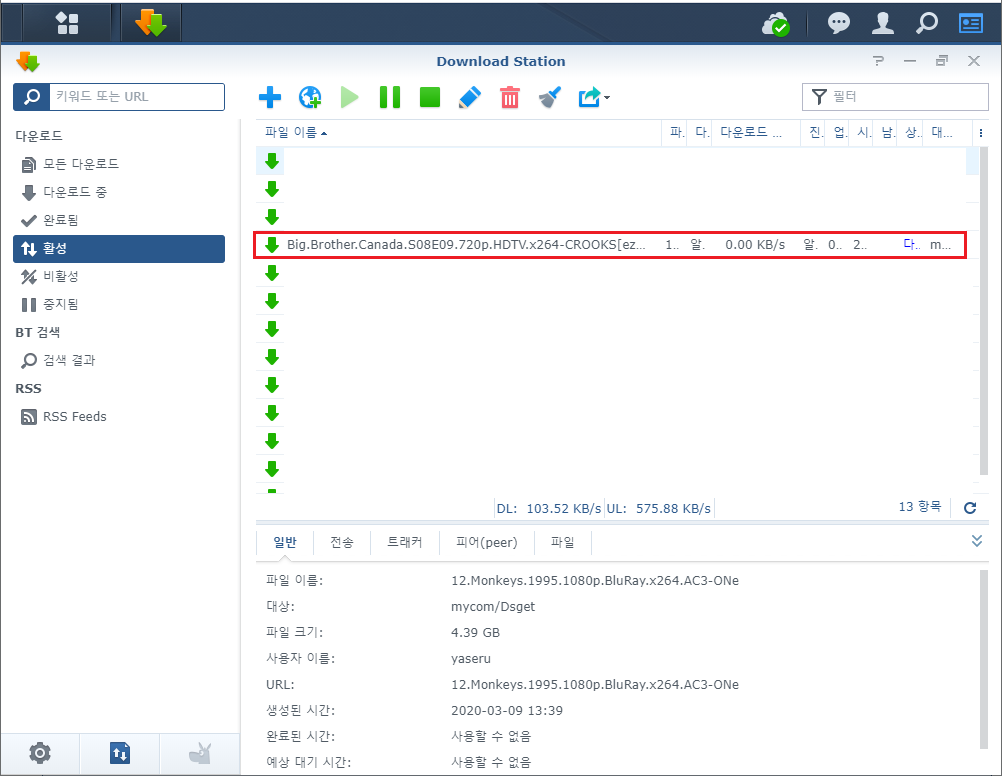Click the blue plus add task button
Screen dimensions: 1002x776
point(270,97)
